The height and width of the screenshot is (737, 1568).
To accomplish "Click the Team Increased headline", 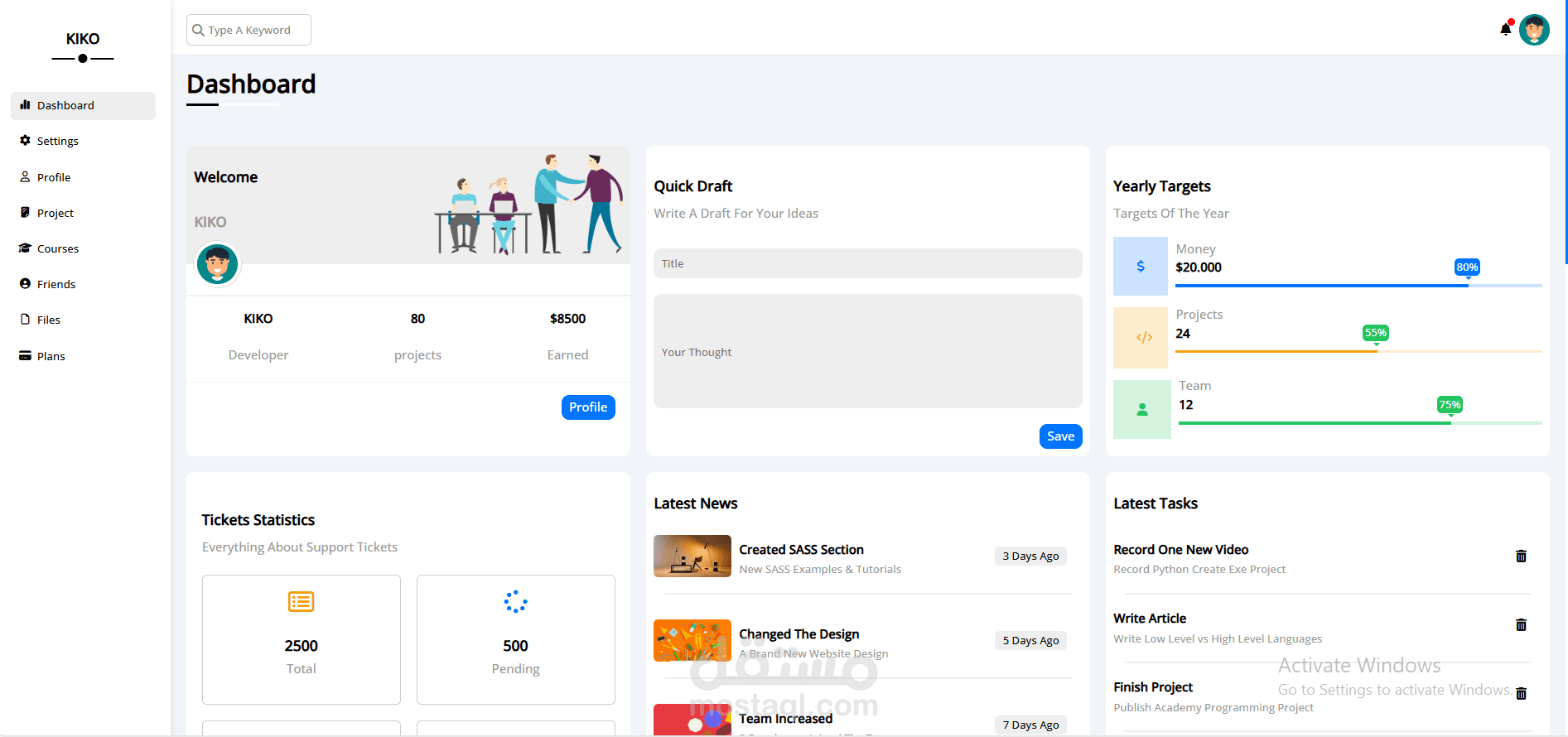I will pyautogui.click(x=785, y=719).
